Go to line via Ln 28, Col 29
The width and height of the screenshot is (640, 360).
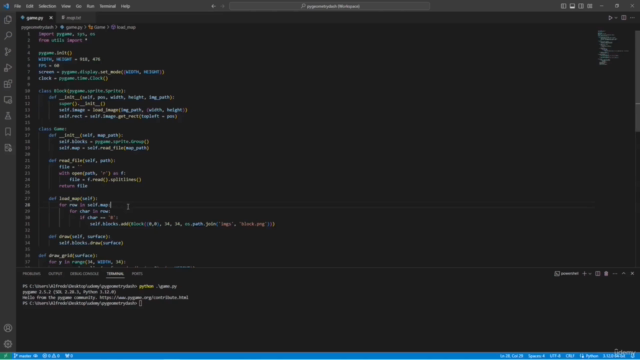pos(511,356)
